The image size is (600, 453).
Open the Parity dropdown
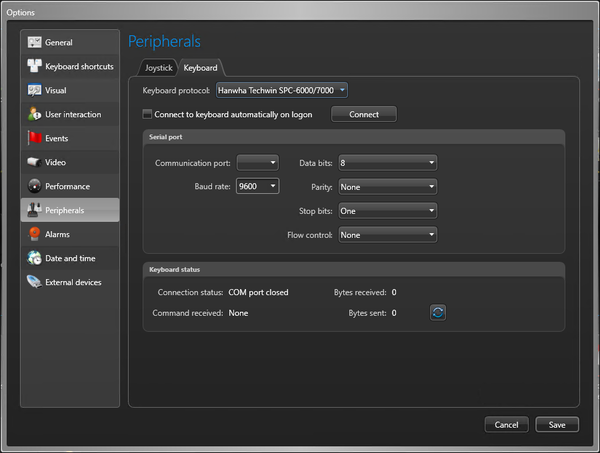click(388, 187)
